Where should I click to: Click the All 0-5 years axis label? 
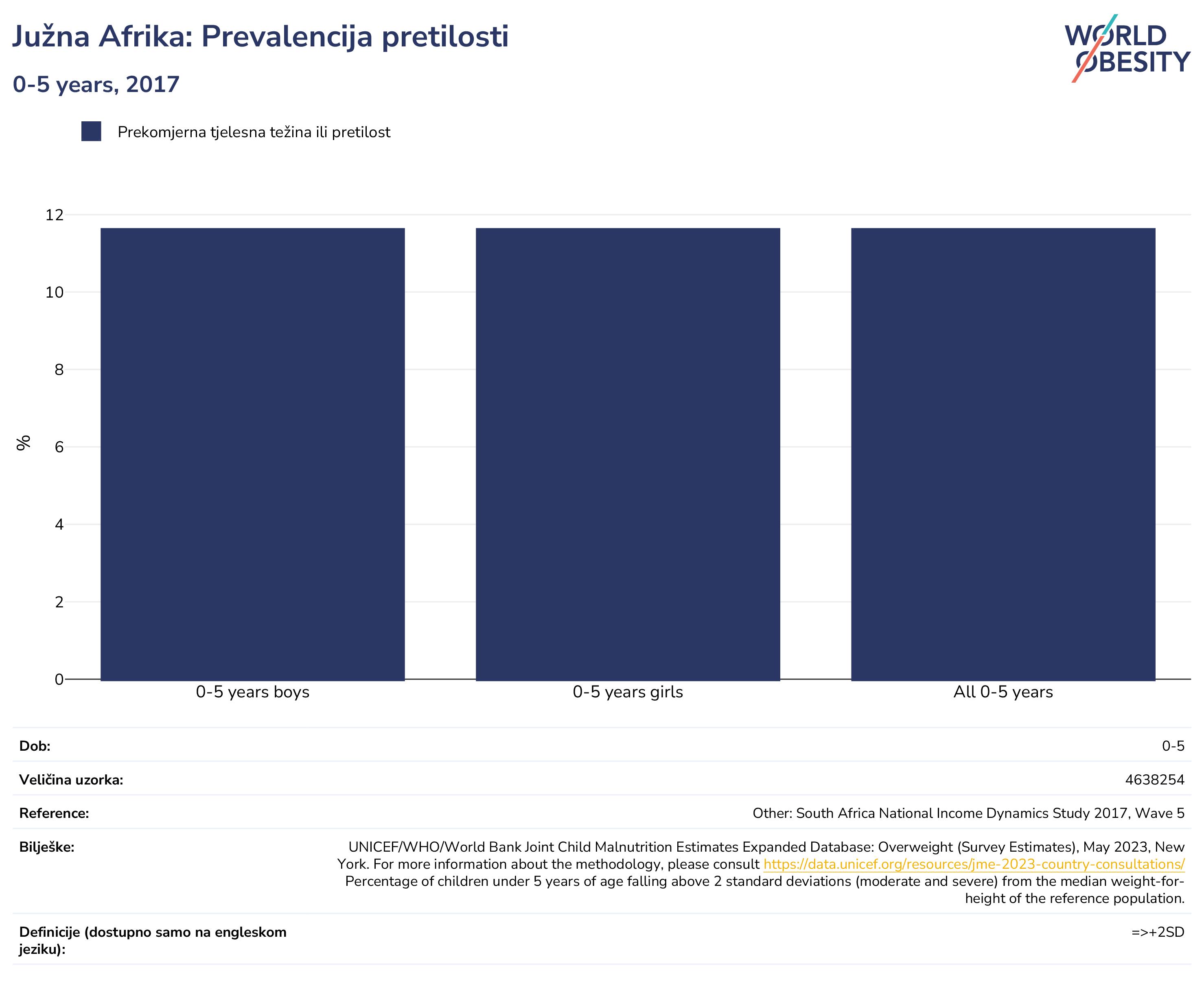point(1003,692)
